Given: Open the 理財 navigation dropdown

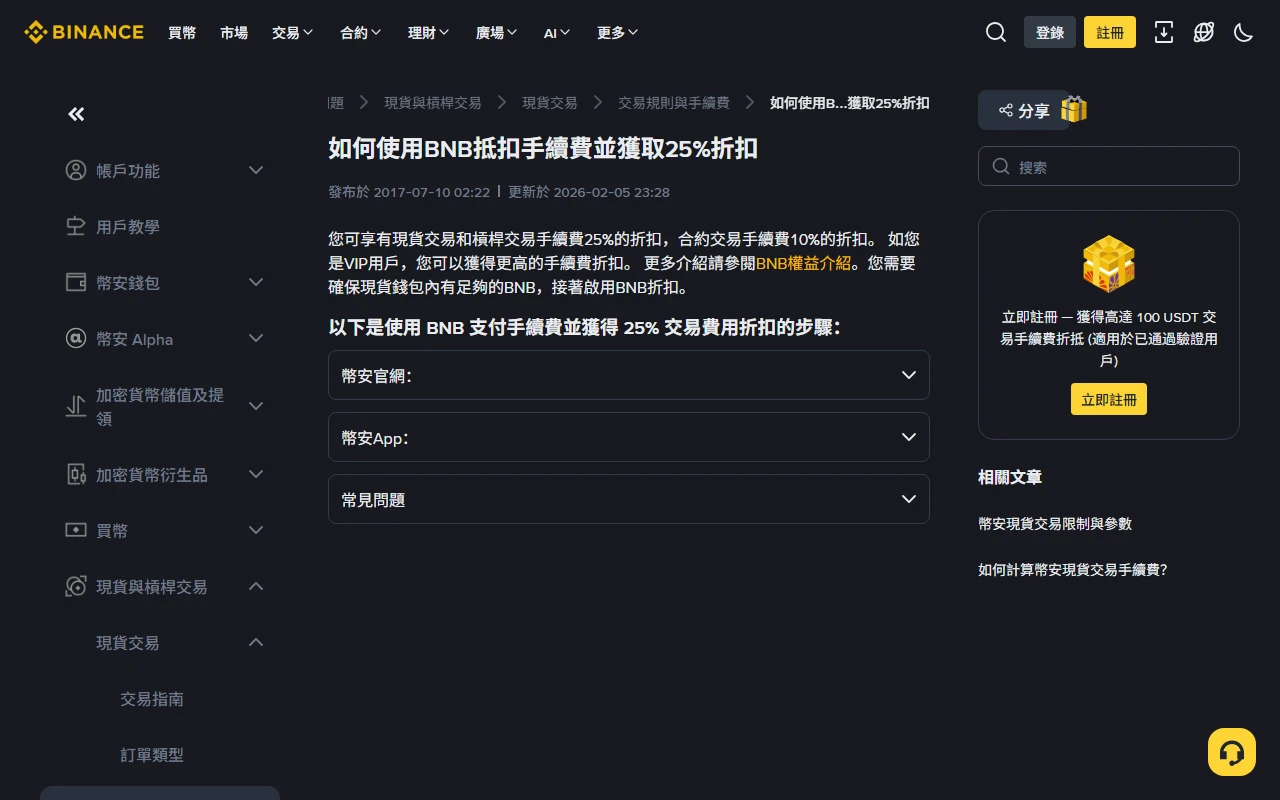Looking at the screenshot, I should point(429,32).
